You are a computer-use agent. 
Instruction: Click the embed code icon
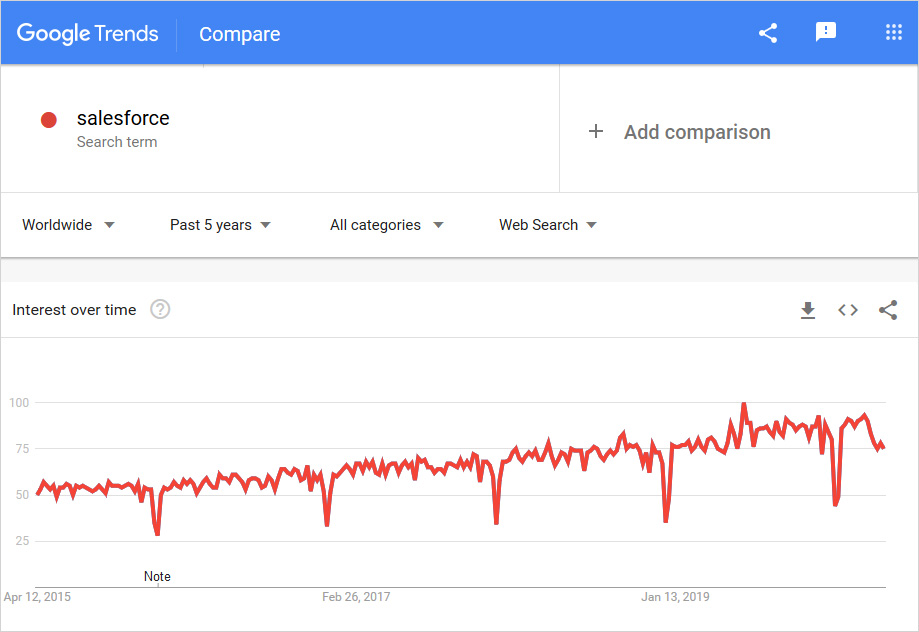(848, 310)
